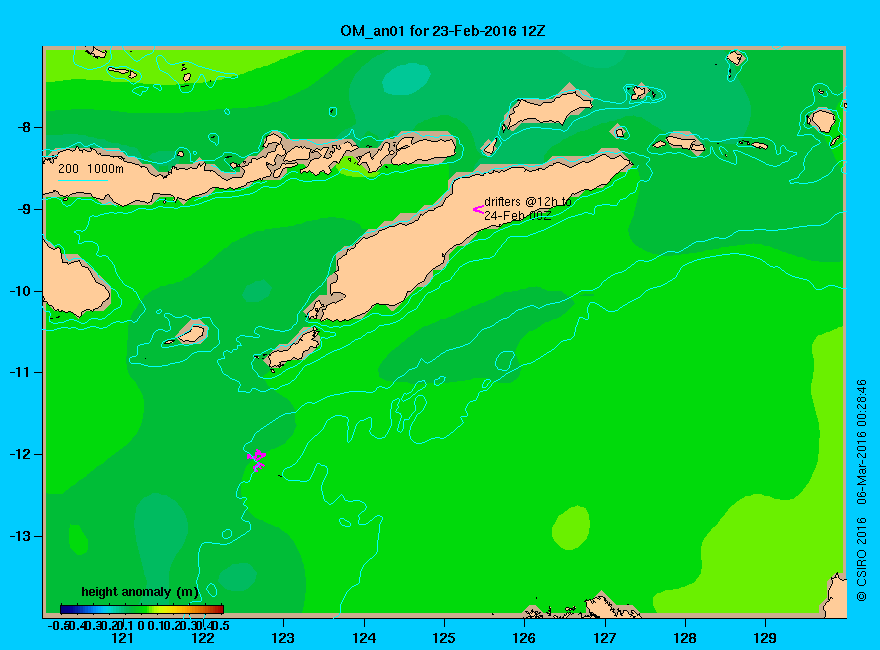Click the "-11" latitude axis label
880x650 pixels.
pos(21,372)
